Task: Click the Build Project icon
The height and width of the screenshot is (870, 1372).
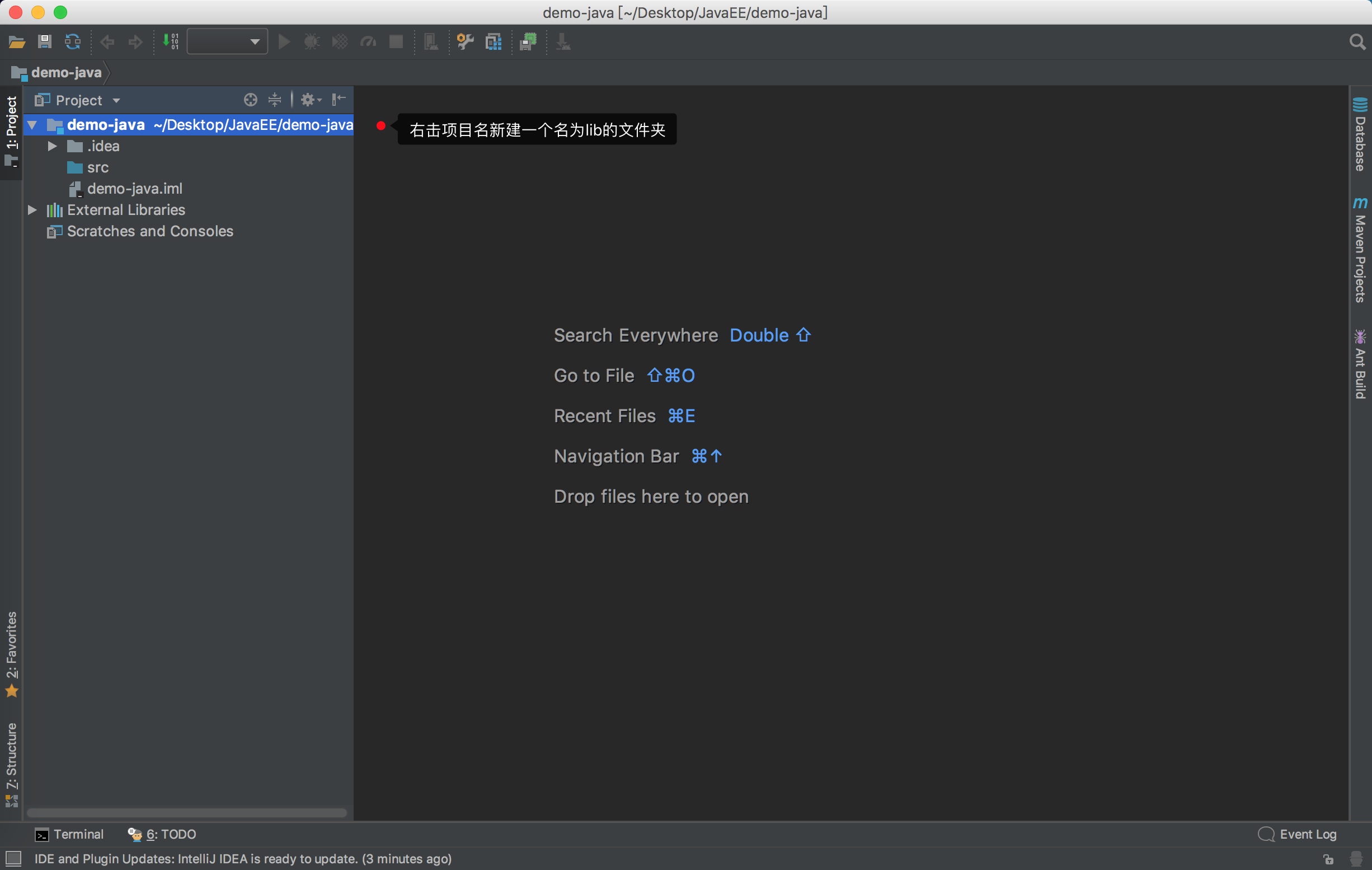Action: pos(171,41)
